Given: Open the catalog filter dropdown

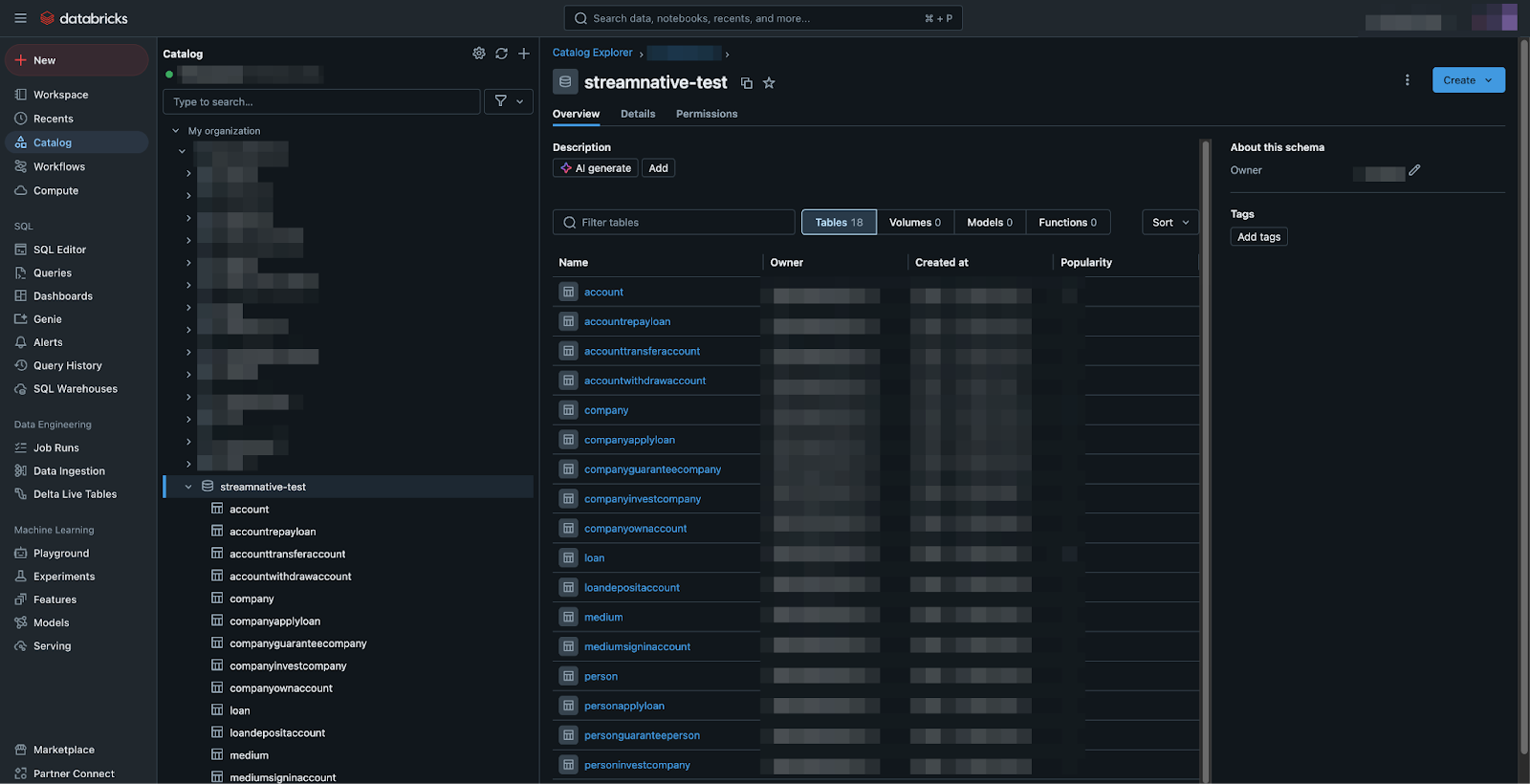Looking at the screenshot, I should (509, 101).
